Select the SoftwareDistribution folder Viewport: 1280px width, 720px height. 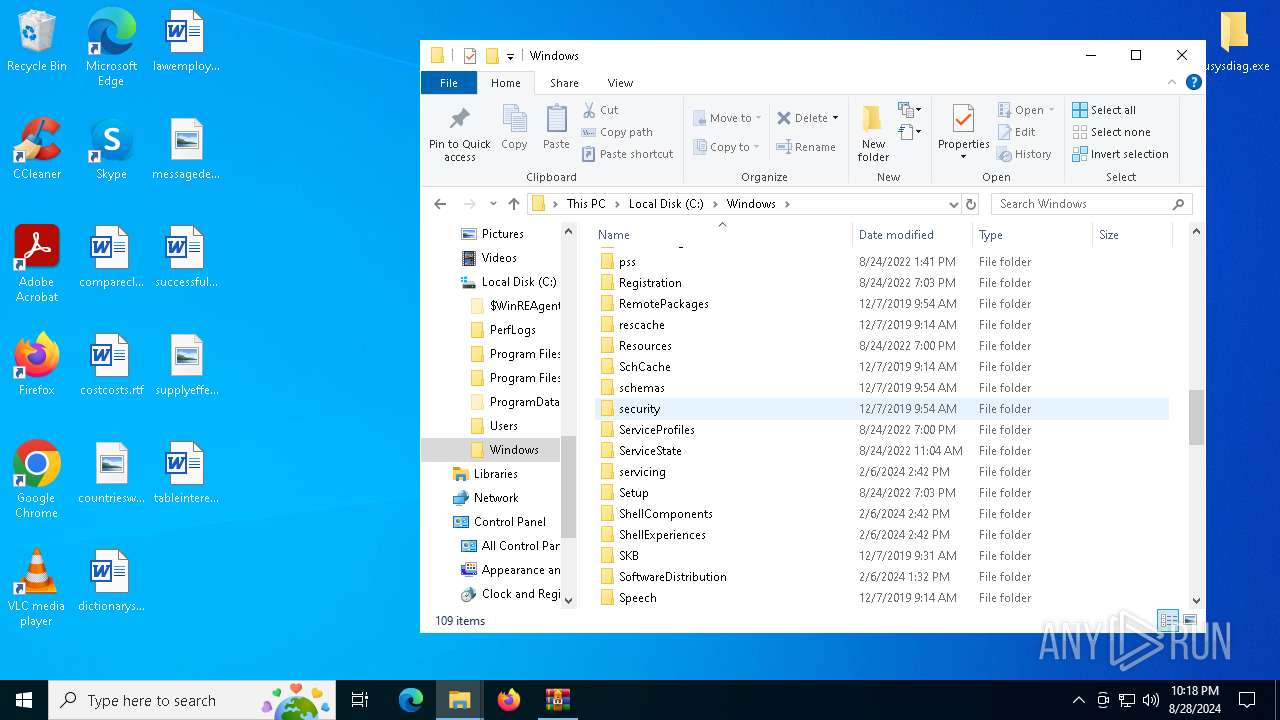(x=672, y=577)
